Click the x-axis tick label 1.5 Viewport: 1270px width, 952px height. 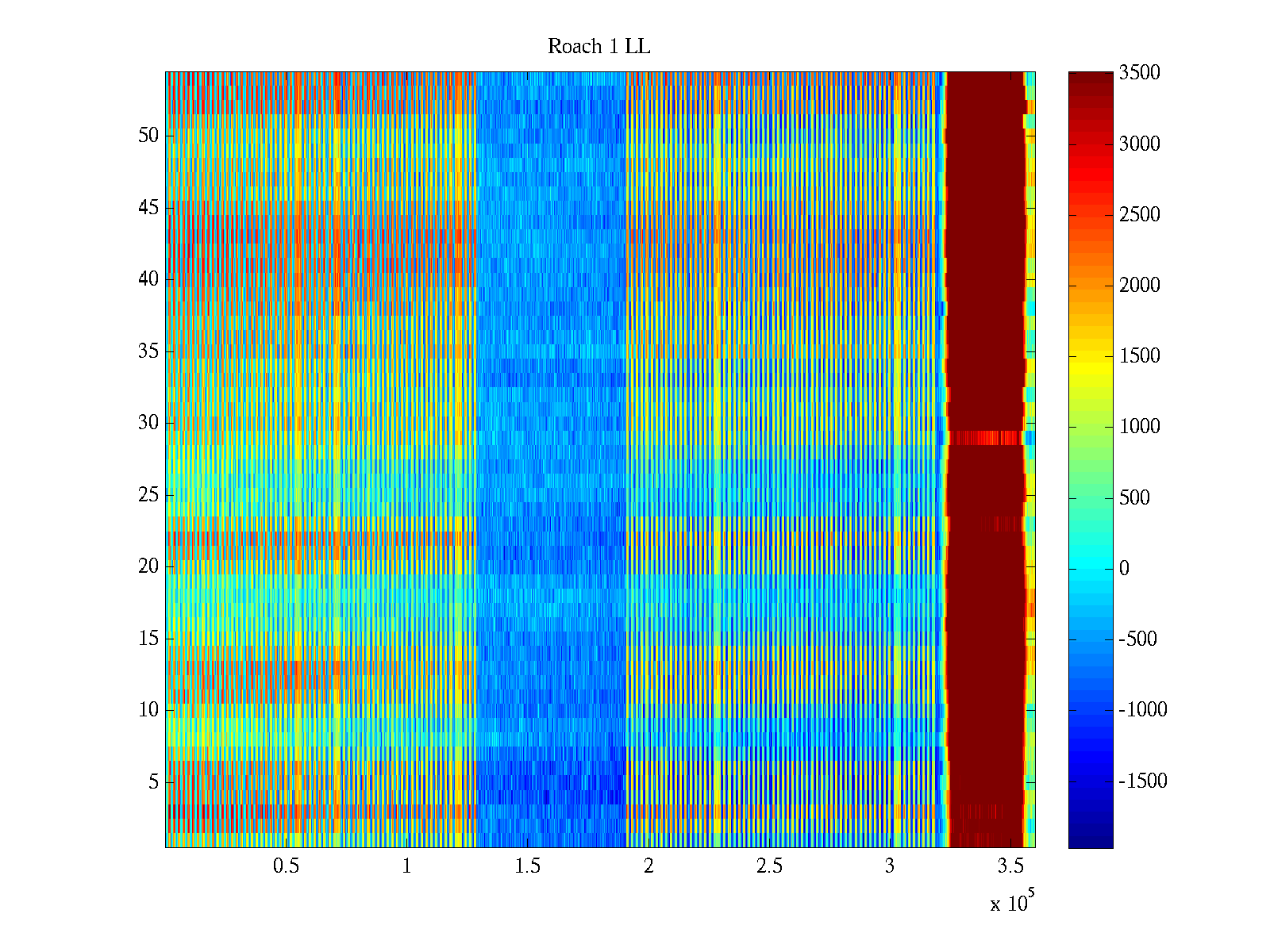pos(528,866)
